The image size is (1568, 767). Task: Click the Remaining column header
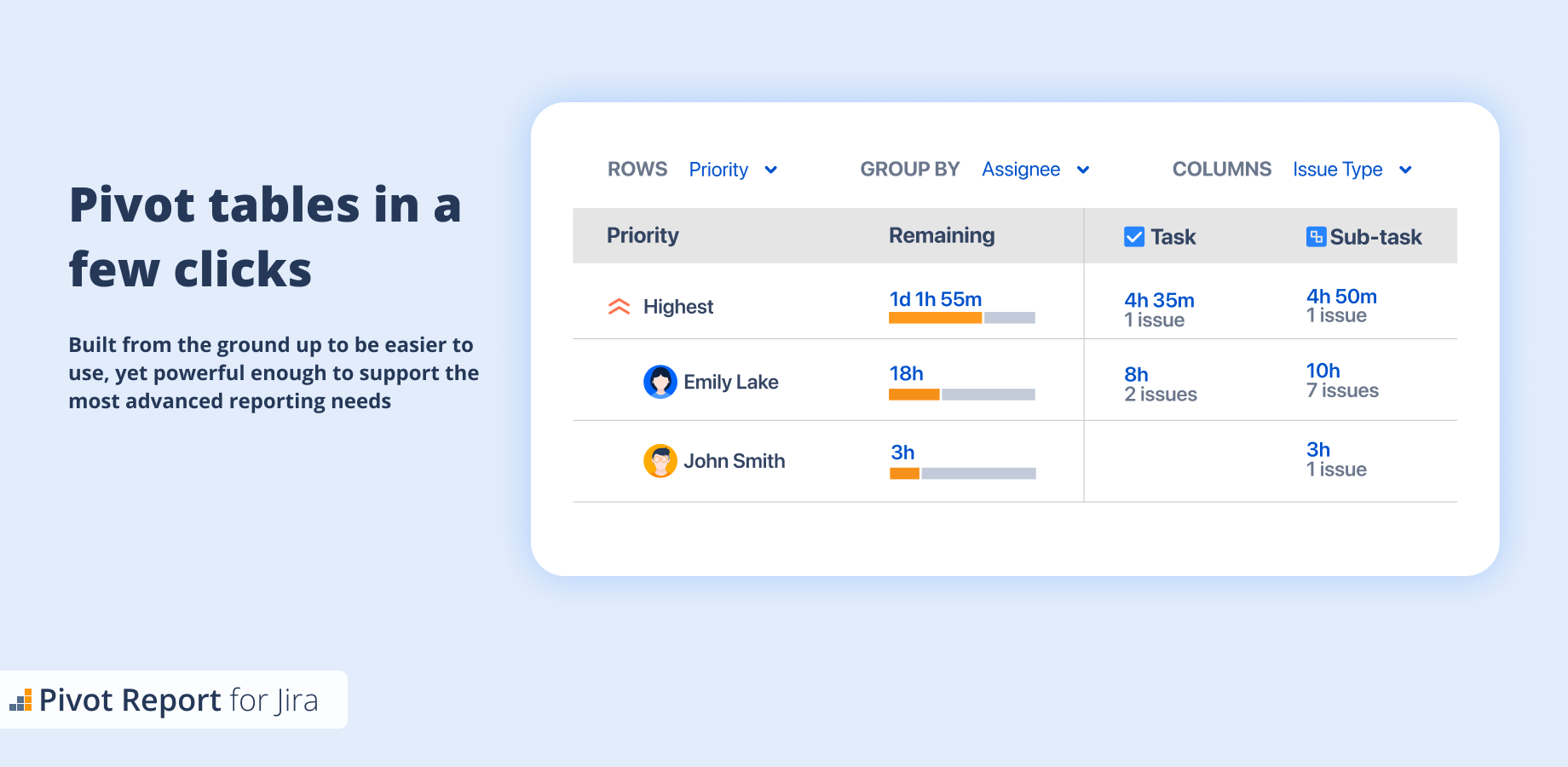(942, 235)
